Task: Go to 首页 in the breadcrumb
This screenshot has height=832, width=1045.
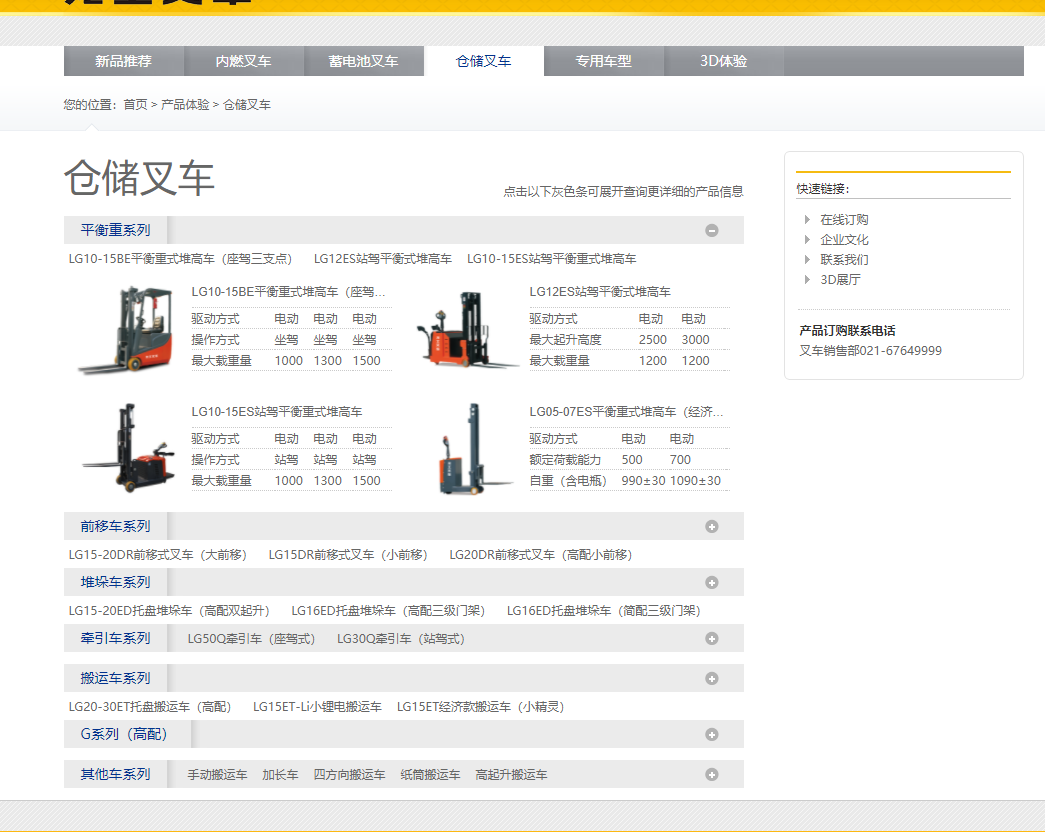Action: [x=135, y=105]
